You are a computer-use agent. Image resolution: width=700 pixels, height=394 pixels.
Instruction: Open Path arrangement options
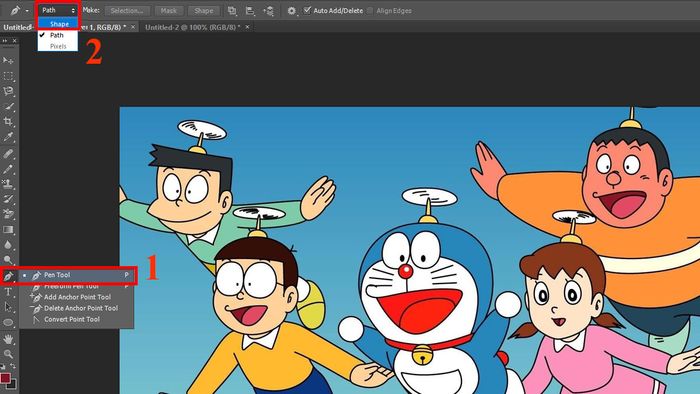point(269,11)
